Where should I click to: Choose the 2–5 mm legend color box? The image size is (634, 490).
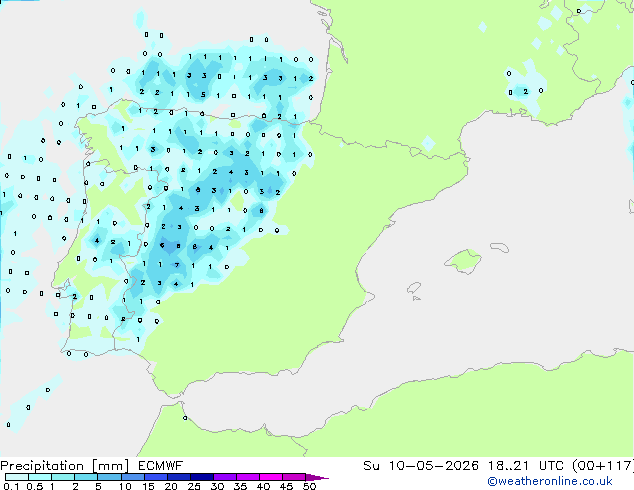(86, 477)
